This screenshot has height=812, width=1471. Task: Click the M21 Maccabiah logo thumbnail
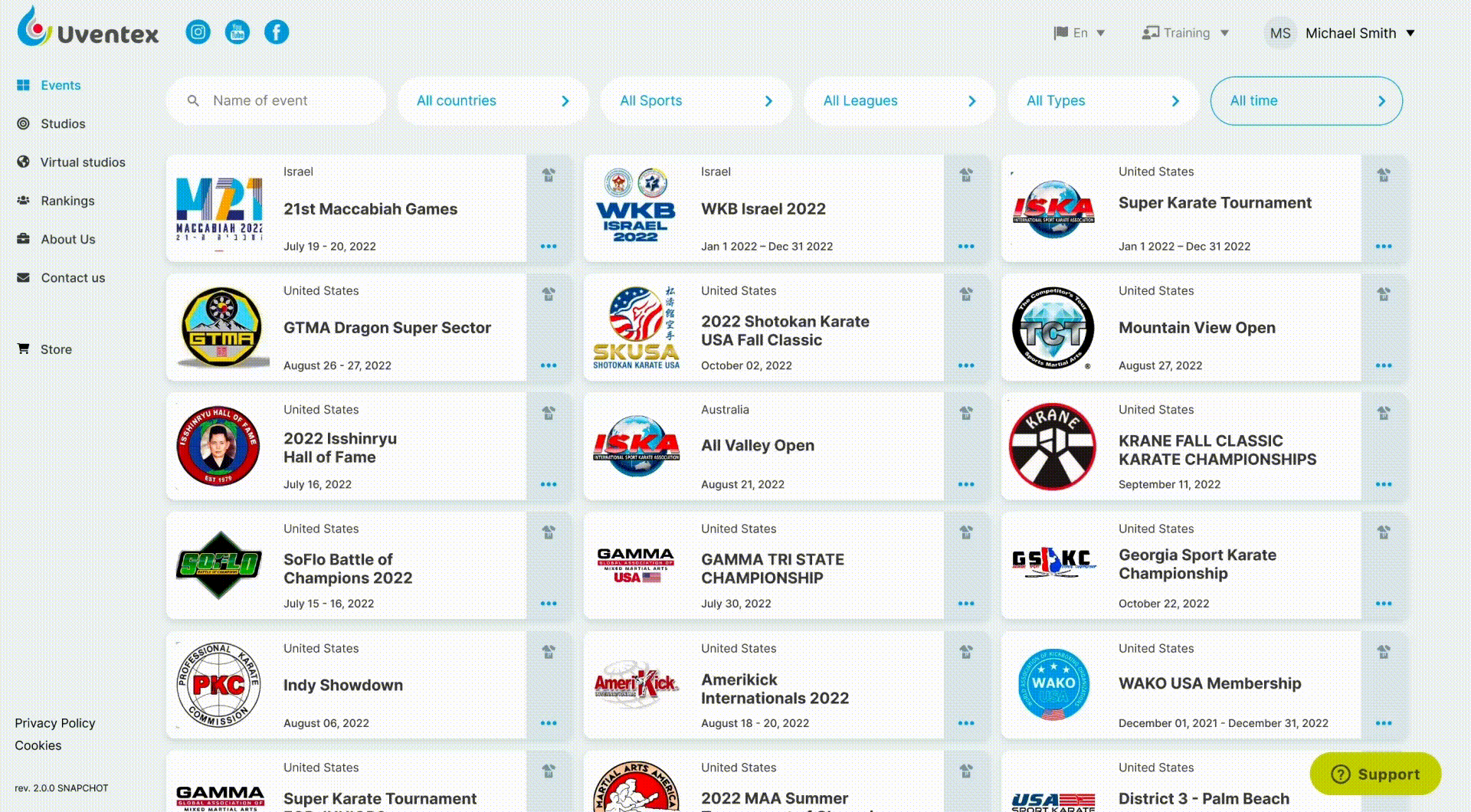point(219,209)
